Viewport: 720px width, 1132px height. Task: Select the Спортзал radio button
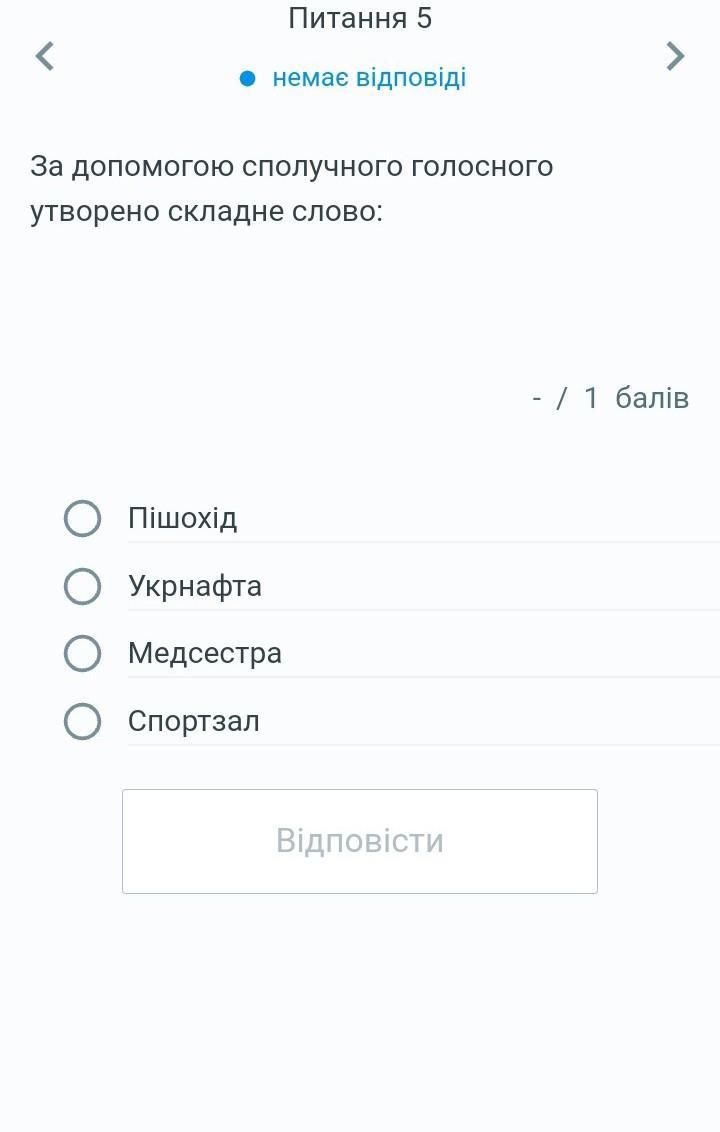(x=82, y=721)
